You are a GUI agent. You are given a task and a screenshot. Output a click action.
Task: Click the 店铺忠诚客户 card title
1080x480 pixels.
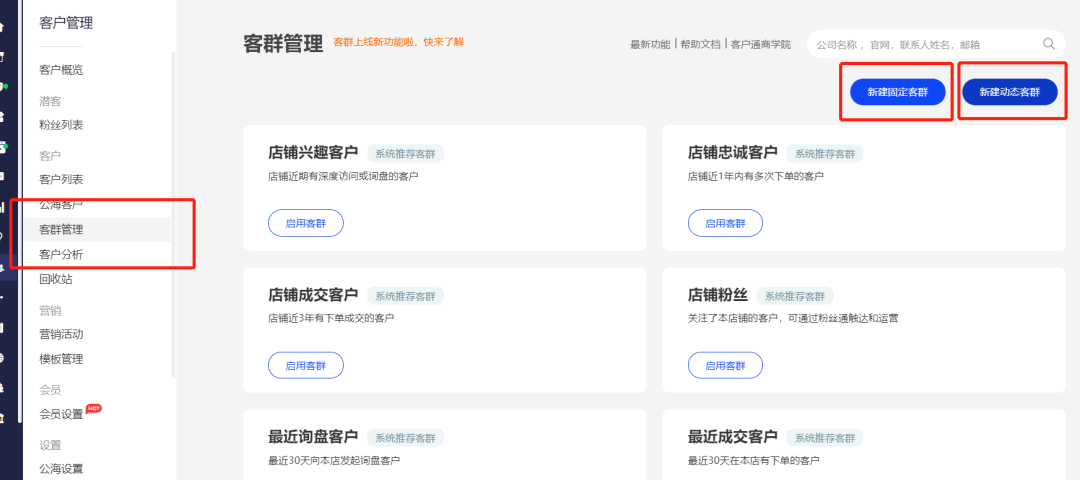click(x=733, y=153)
